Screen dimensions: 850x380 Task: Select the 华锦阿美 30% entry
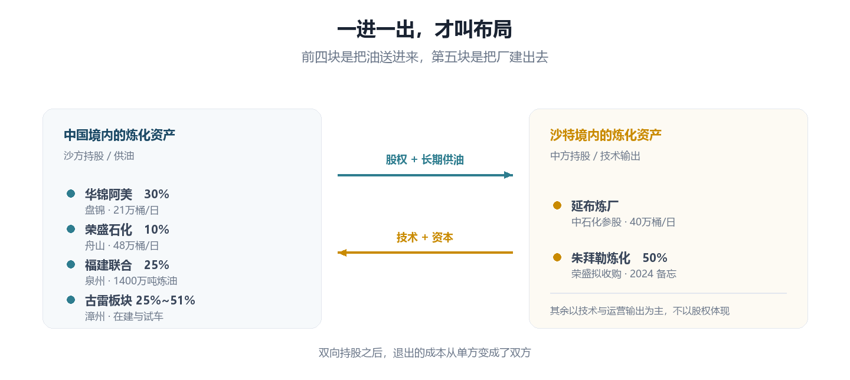coord(127,194)
